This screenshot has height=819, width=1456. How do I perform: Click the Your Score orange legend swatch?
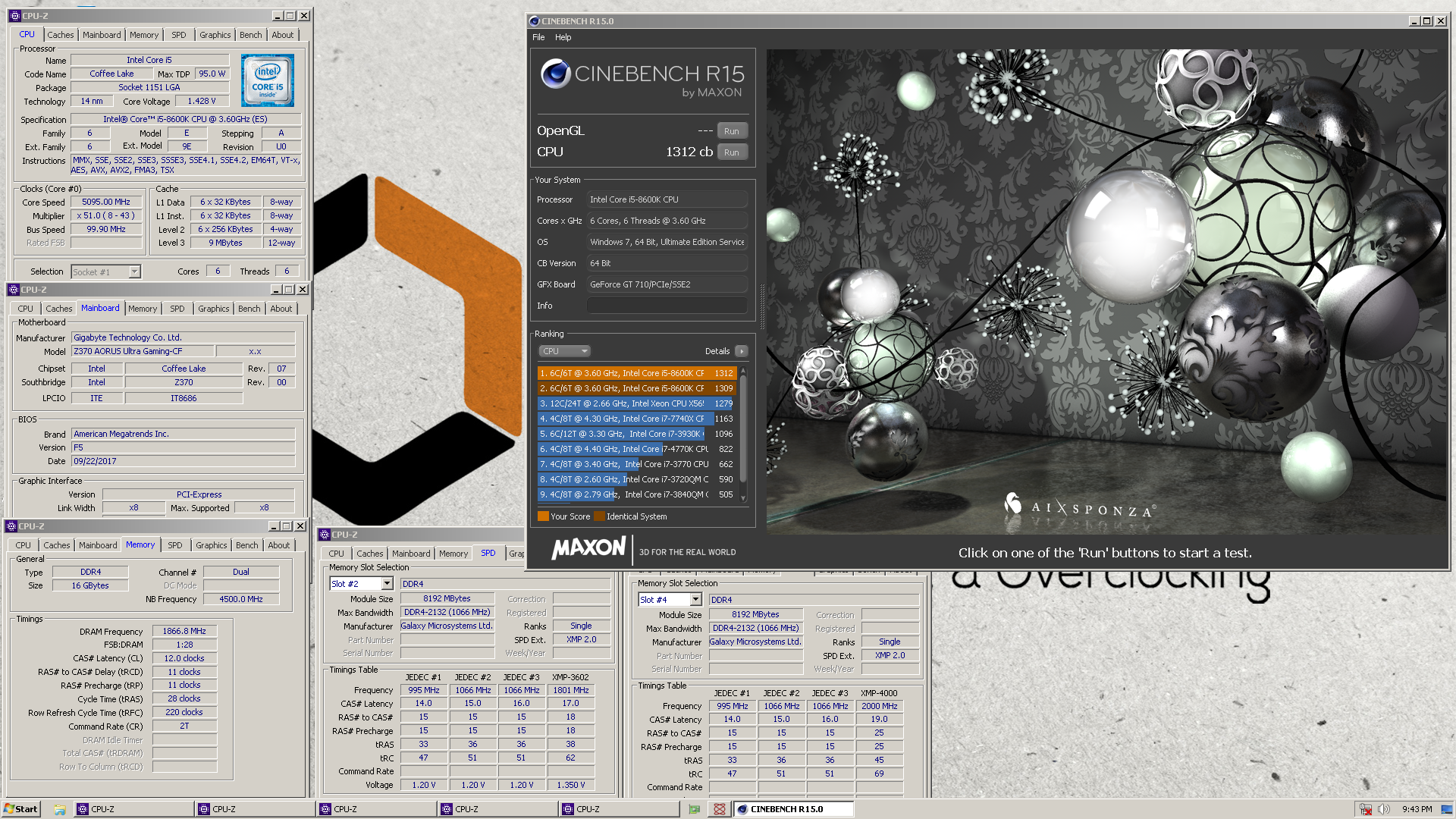tap(542, 516)
